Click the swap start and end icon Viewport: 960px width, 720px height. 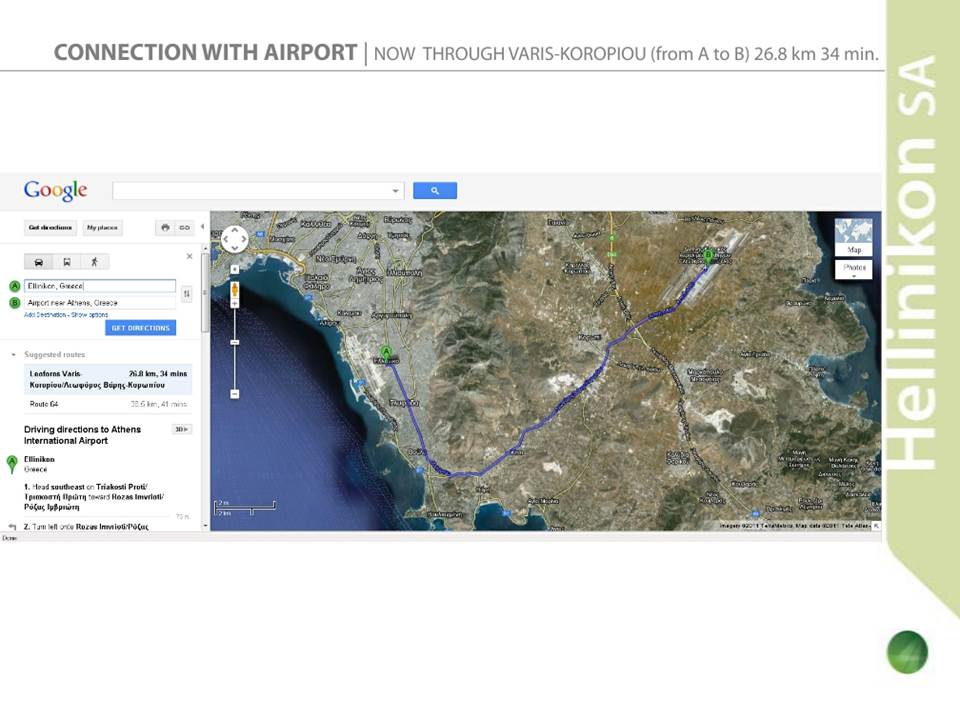[x=187, y=294]
